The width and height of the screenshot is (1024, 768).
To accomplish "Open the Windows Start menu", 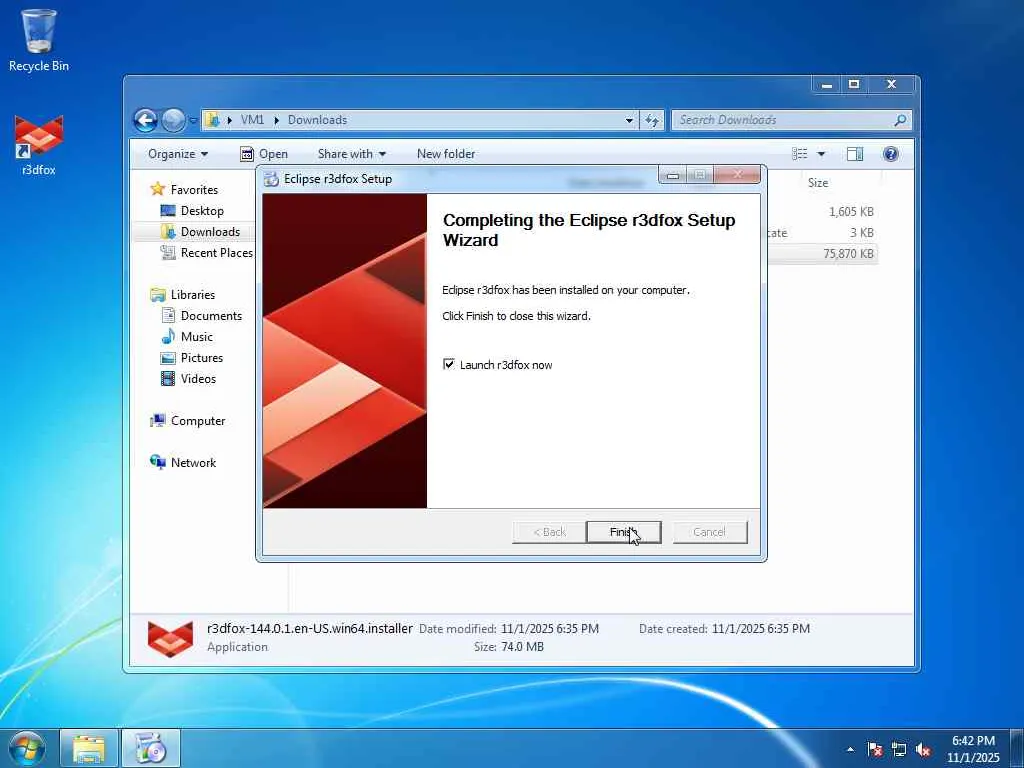I will (26, 748).
